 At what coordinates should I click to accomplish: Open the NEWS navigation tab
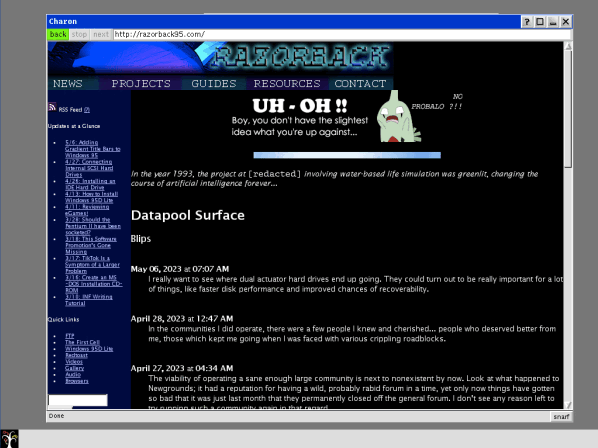point(68,83)
